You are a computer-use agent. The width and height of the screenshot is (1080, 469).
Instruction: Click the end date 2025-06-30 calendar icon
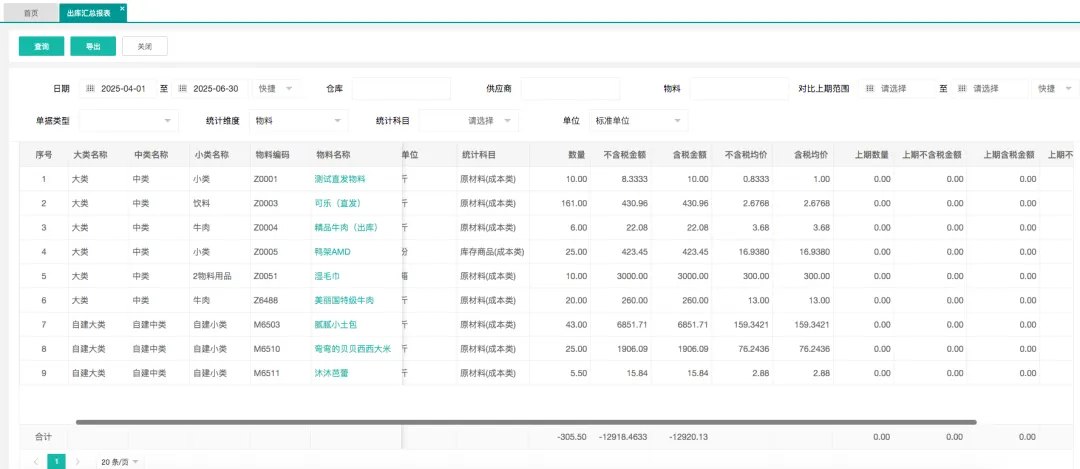point(183,89)
